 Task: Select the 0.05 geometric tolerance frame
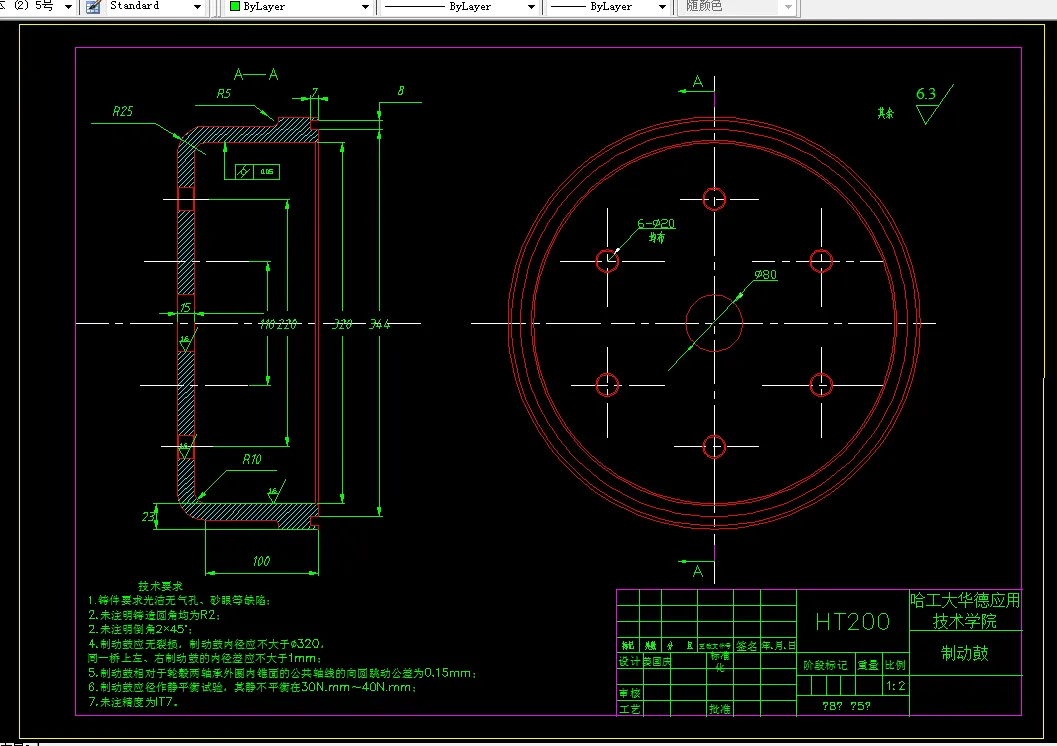pos(257,172)
